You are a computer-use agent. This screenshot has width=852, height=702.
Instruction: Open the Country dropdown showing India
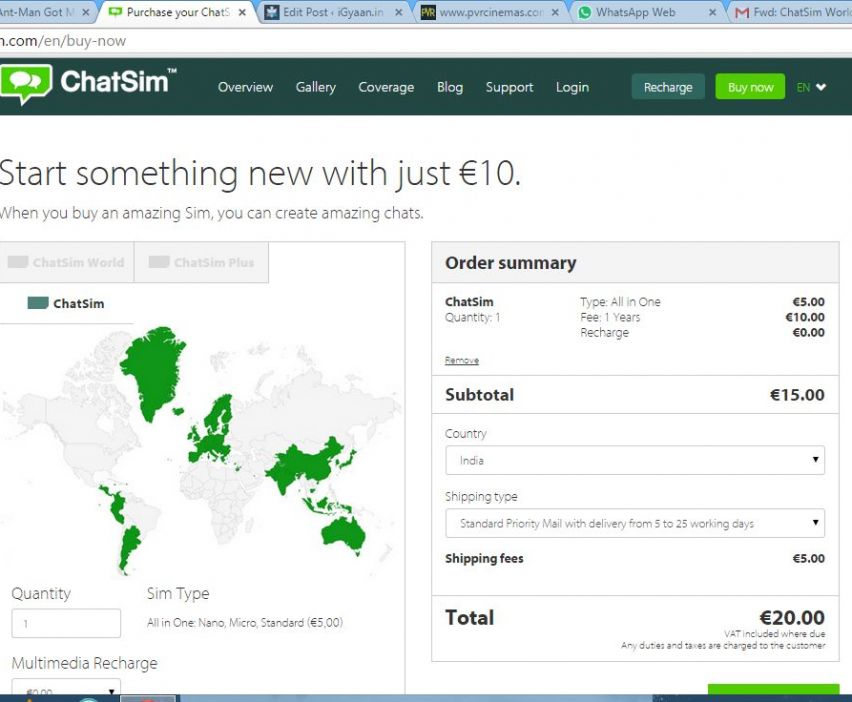tap(635, 461)
